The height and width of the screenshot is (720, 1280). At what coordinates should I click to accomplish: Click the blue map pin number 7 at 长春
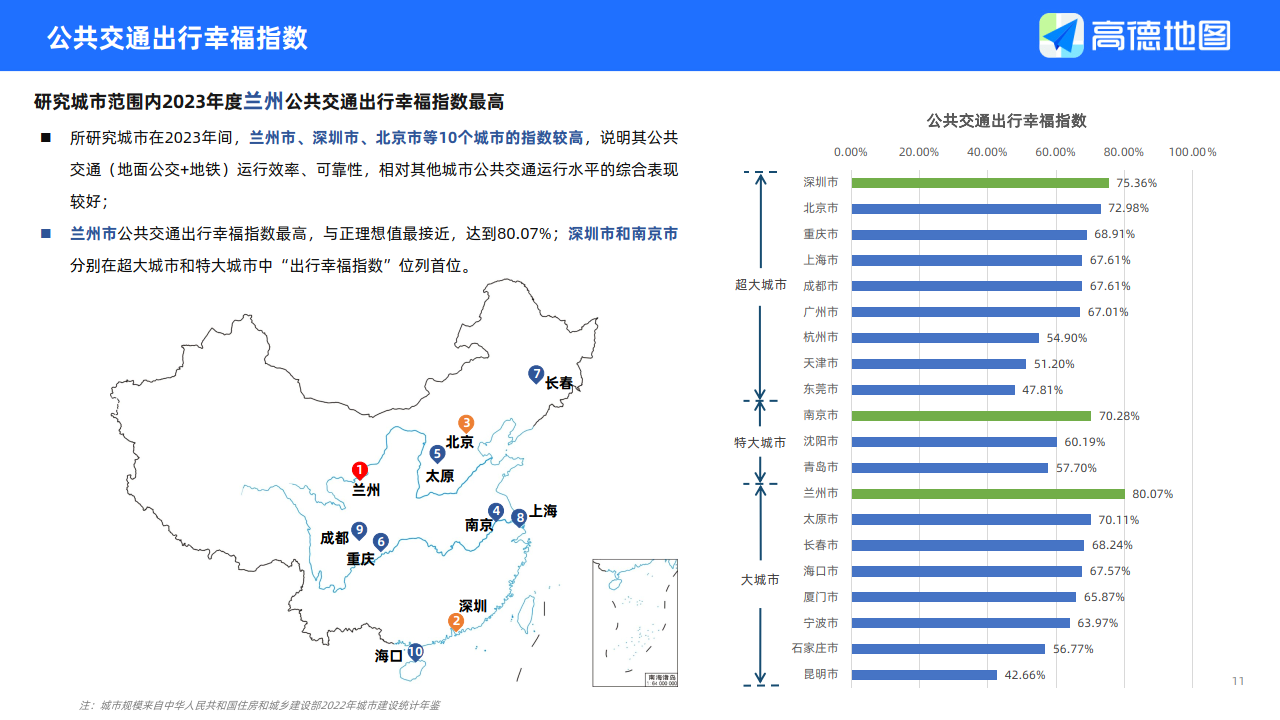pos(537,376)
